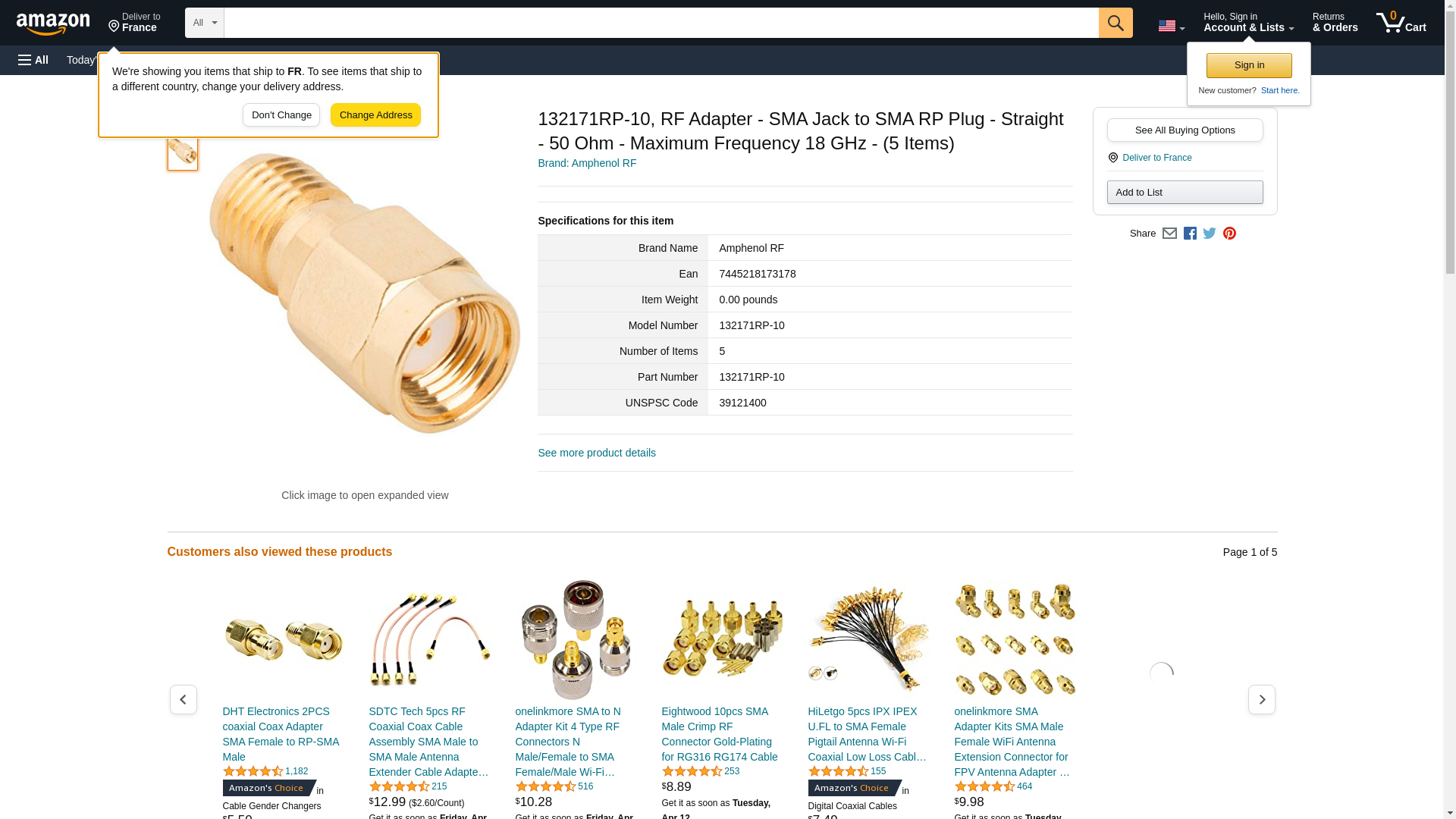
Task: Click Deliver to France in header
Action: [x=134, y=23]
